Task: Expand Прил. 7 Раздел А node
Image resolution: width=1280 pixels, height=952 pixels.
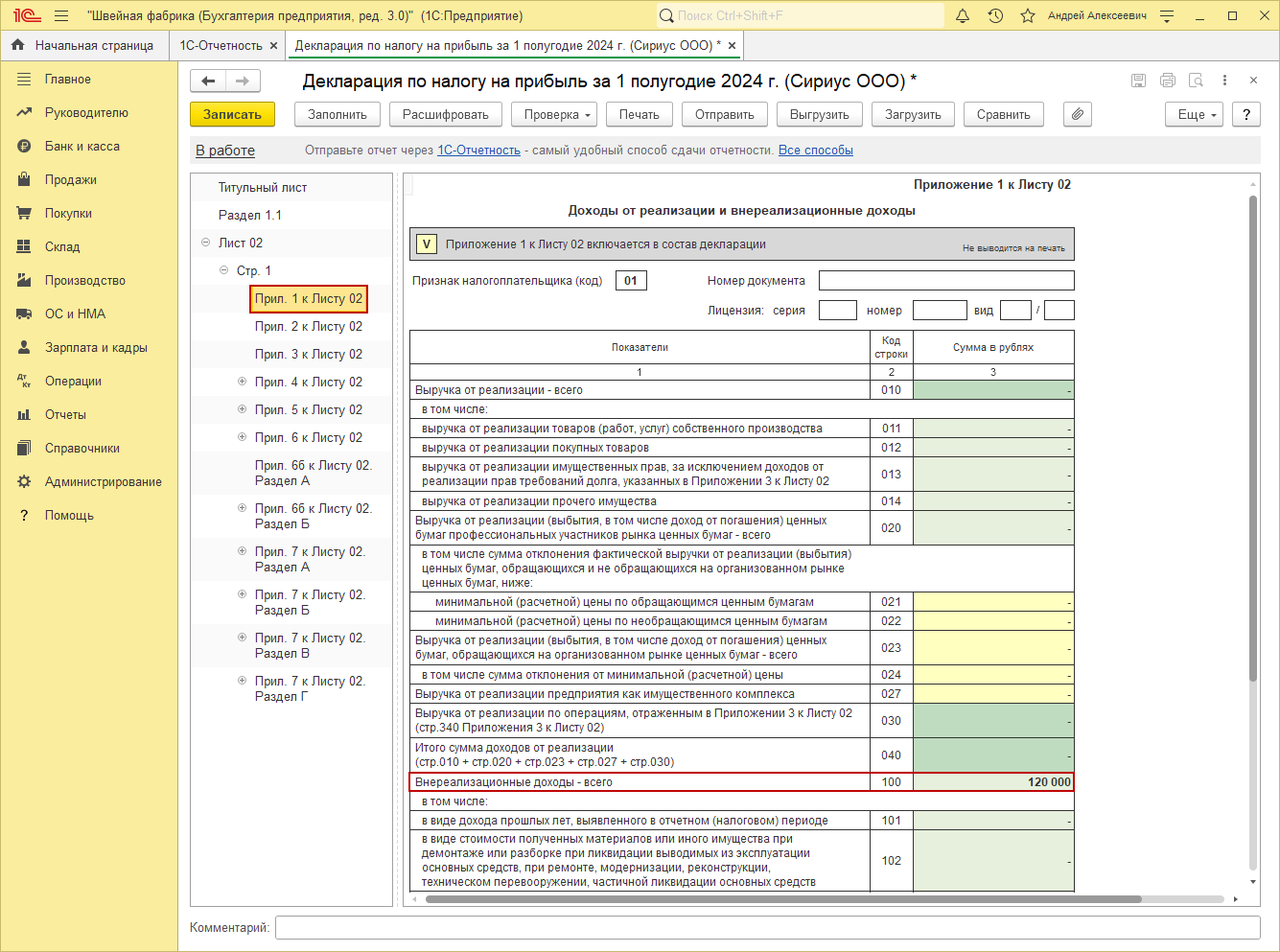Action: pos(242,551)
